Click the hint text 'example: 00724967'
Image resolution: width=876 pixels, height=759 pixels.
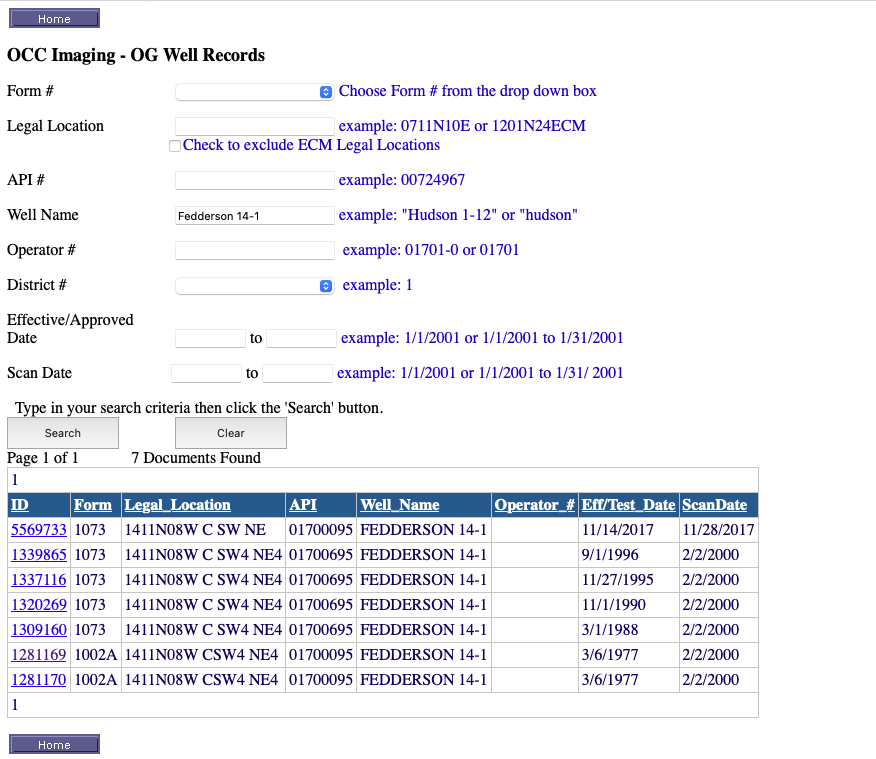click(x=402, y=180)
